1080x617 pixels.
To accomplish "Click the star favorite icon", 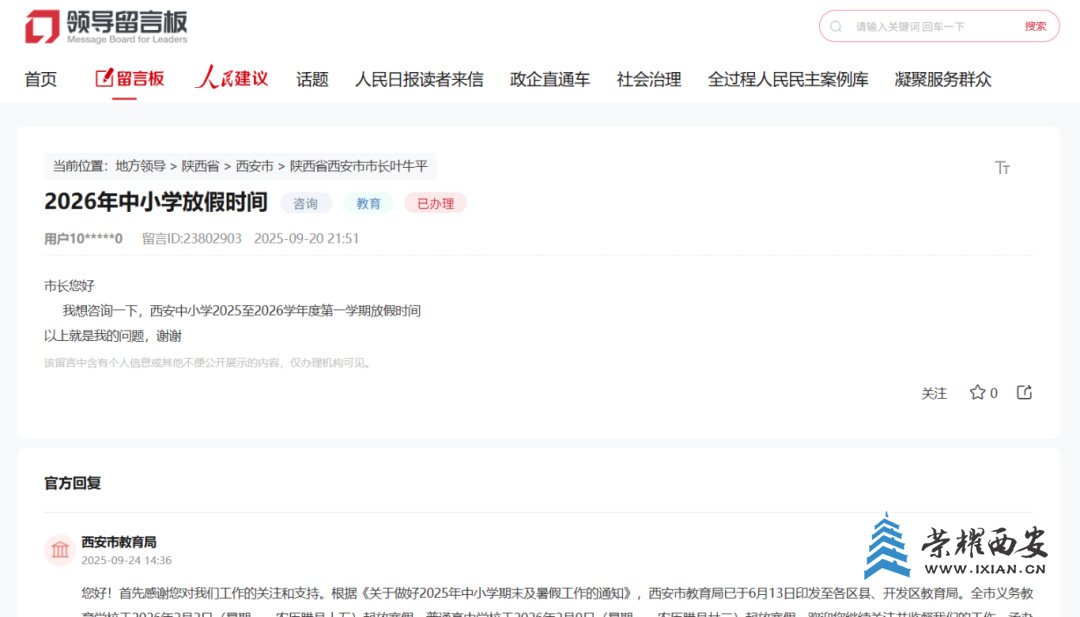I will coord(977,393).
